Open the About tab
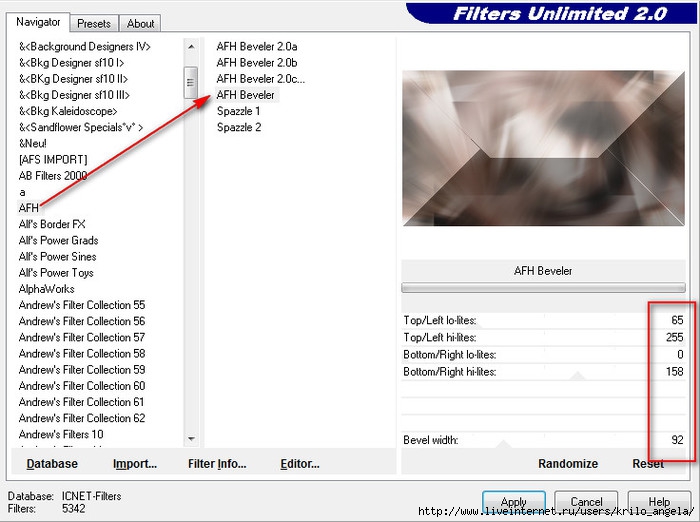The height and width of the screenshot is (522, 700). tap(140, 24)
